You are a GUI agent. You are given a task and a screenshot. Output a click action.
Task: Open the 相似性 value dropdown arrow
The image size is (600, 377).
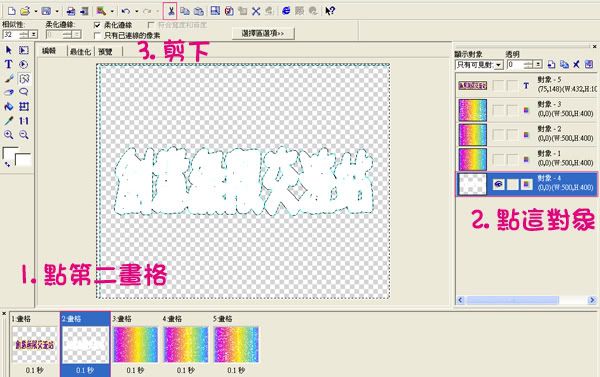(x=34, y=34)
